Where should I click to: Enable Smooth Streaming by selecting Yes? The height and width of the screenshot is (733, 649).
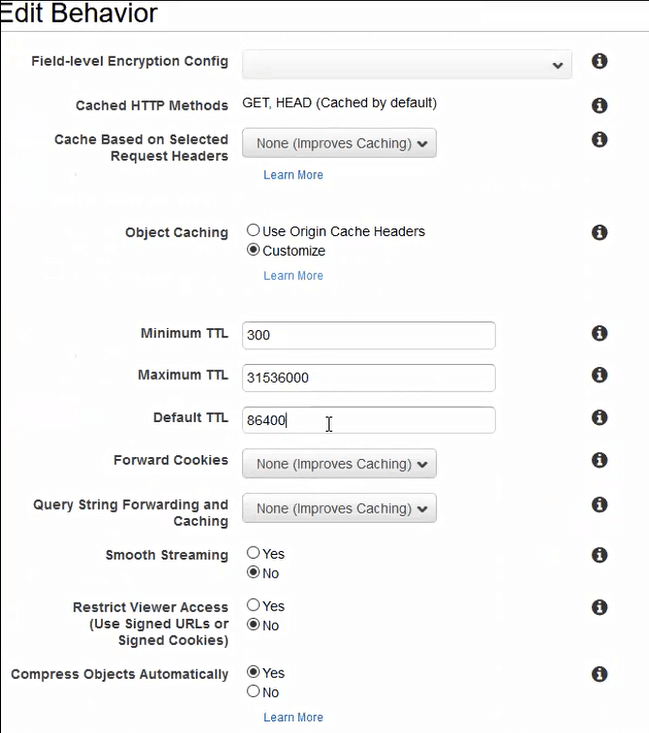tap(254, 553)
